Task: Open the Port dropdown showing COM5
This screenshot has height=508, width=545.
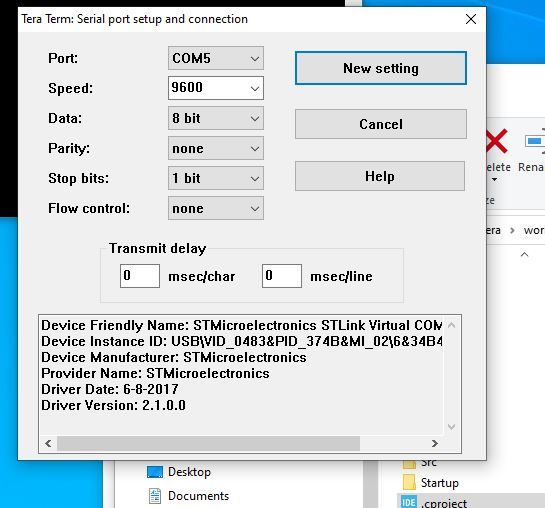Action: (216, 58)
